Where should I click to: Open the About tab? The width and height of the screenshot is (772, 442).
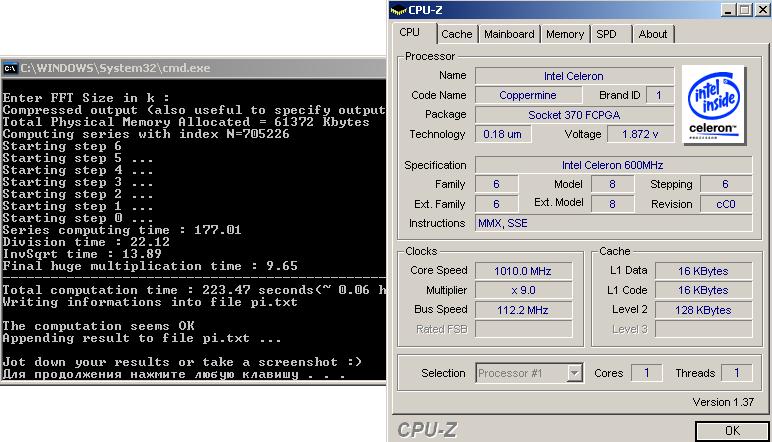(652, 34)
